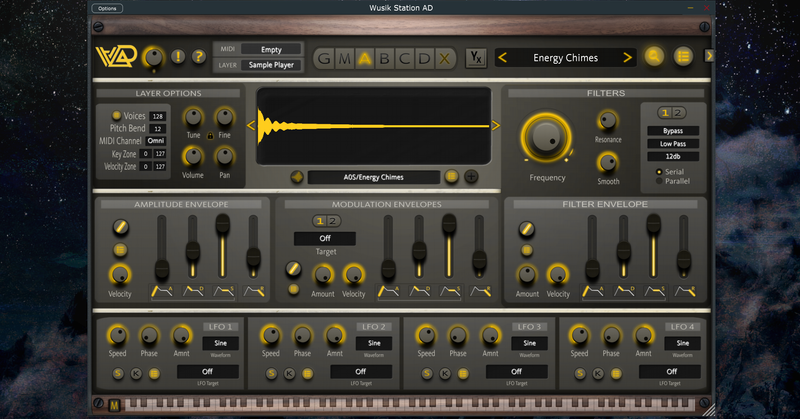Go to next preset arrow

click(628, 58)
